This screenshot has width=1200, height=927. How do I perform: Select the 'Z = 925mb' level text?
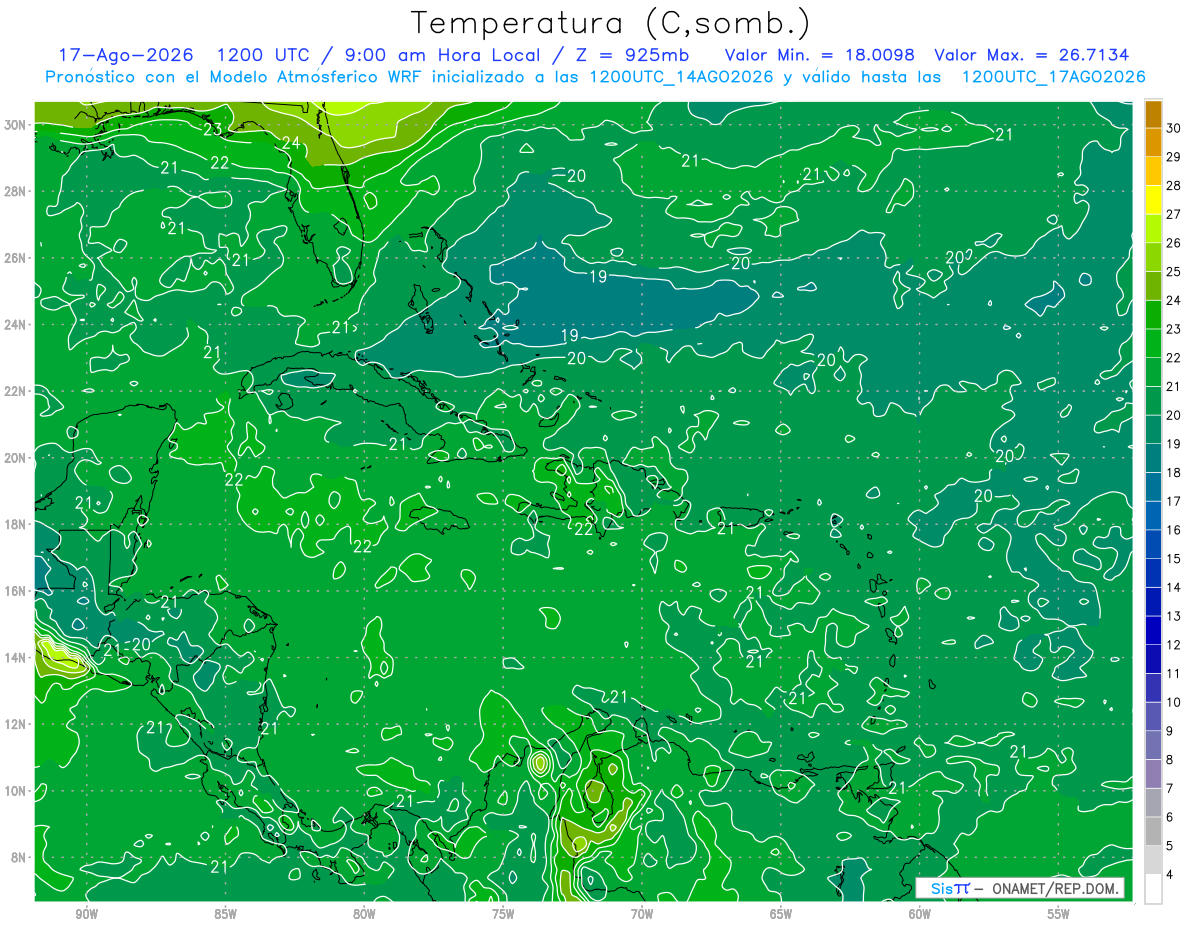(x=632, y=55)
